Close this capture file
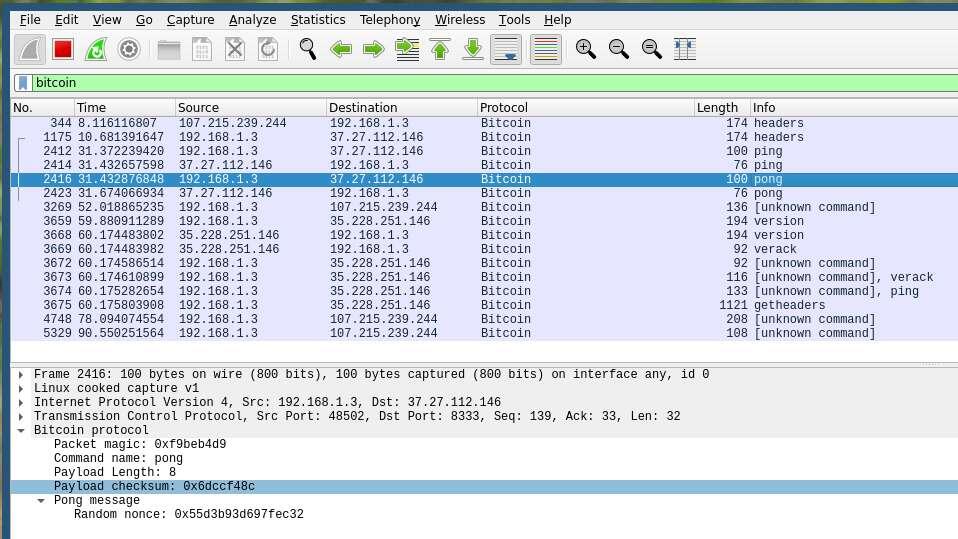This screenshot has height=539, width=958. (235, 50)
